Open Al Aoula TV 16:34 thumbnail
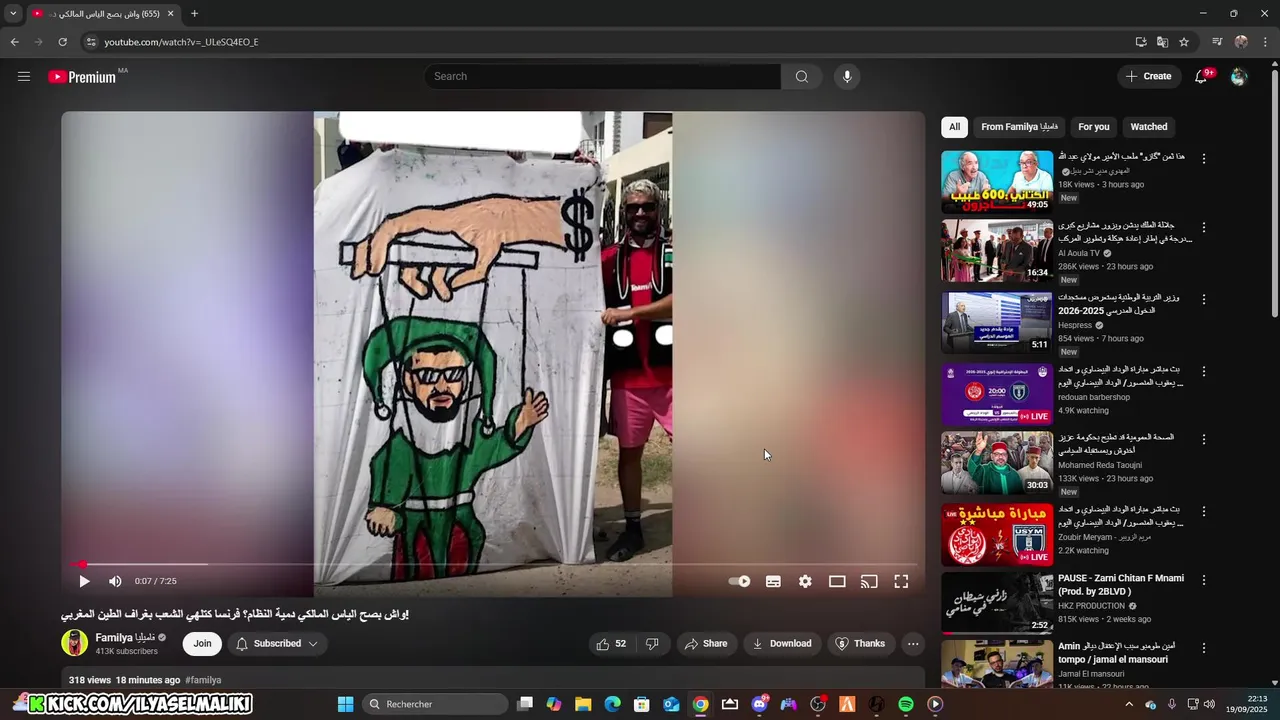 (x=997, y=251)
